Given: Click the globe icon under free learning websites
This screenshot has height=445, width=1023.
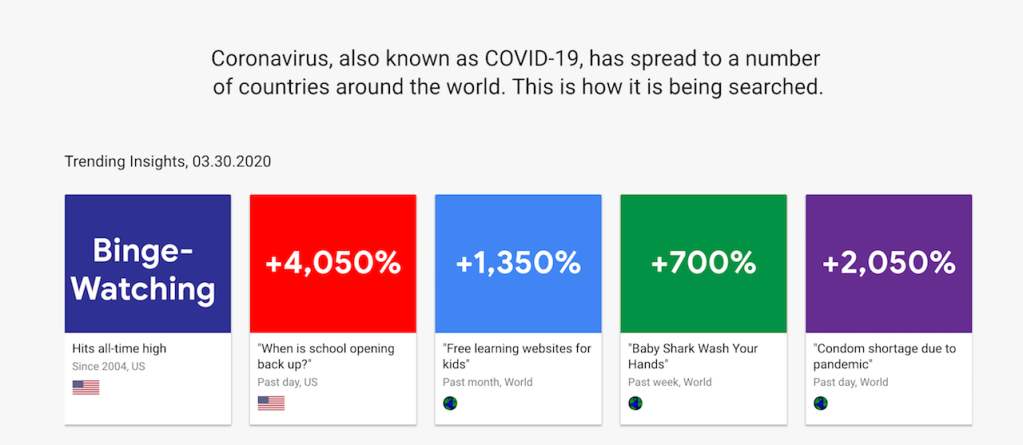Looking at the screenshot, I should click(450, 403).
